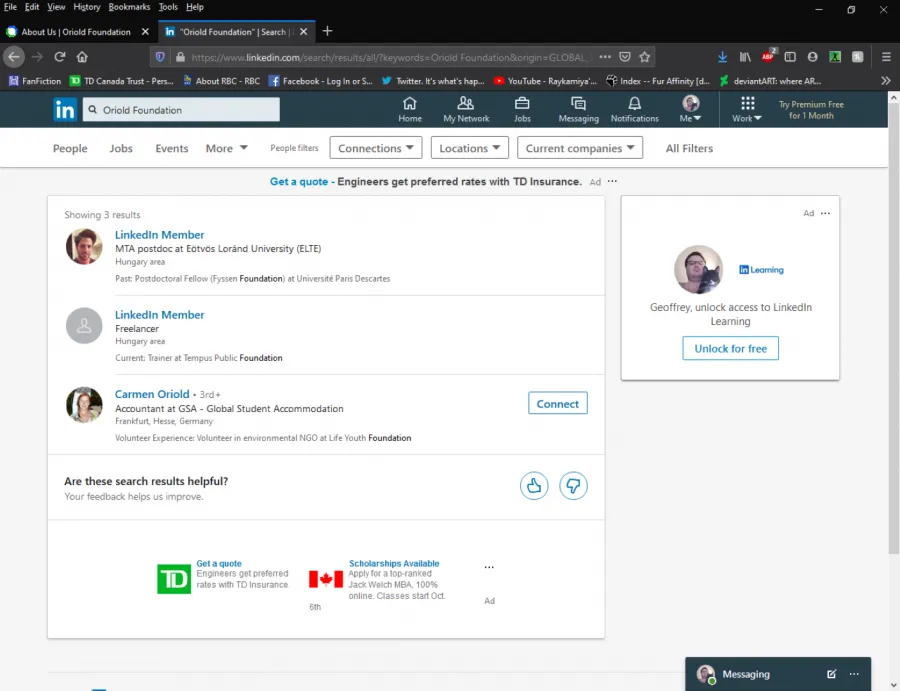Viewport: 900px width, 691px height.
Task: Click the search magnifier icon
Action: pyautogui.click(x=92, y=110)
